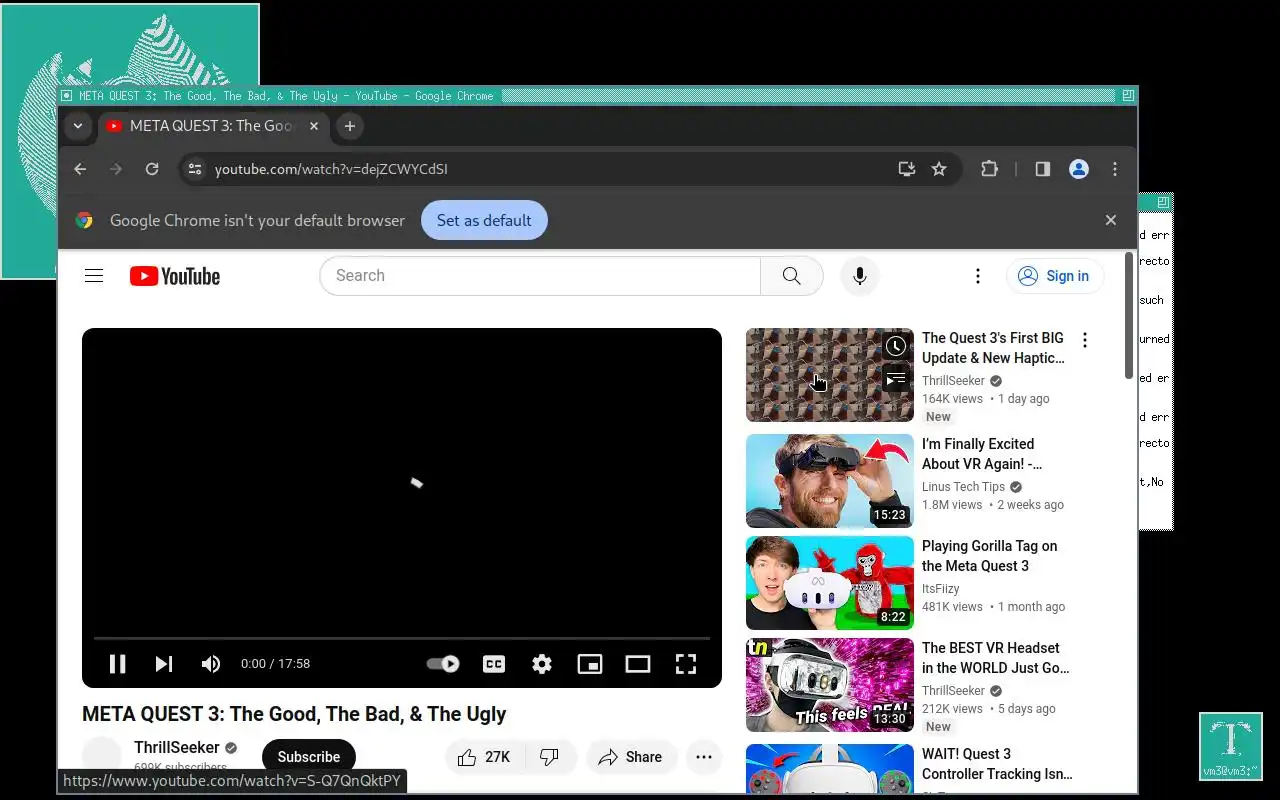Click the Sign in button
This screenshot has height=800, width=1280.
[x=1055, y=276]
